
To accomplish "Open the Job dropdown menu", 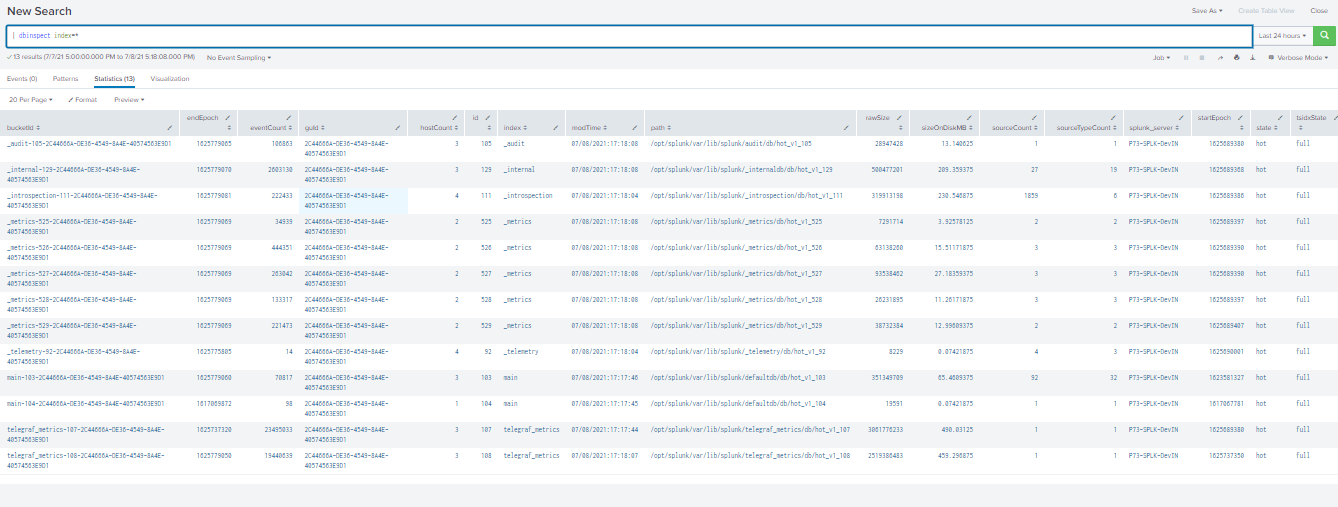I will click(1161, 58).
